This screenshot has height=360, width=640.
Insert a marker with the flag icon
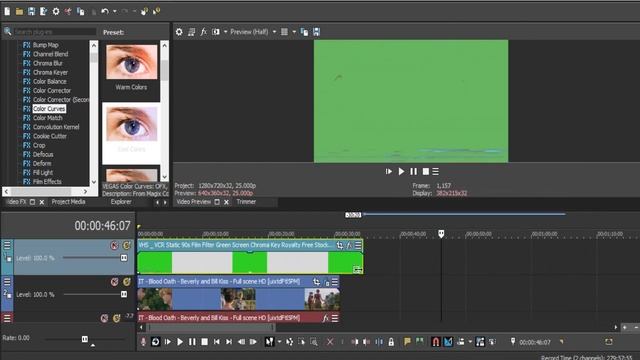click(x=407, y=342)
